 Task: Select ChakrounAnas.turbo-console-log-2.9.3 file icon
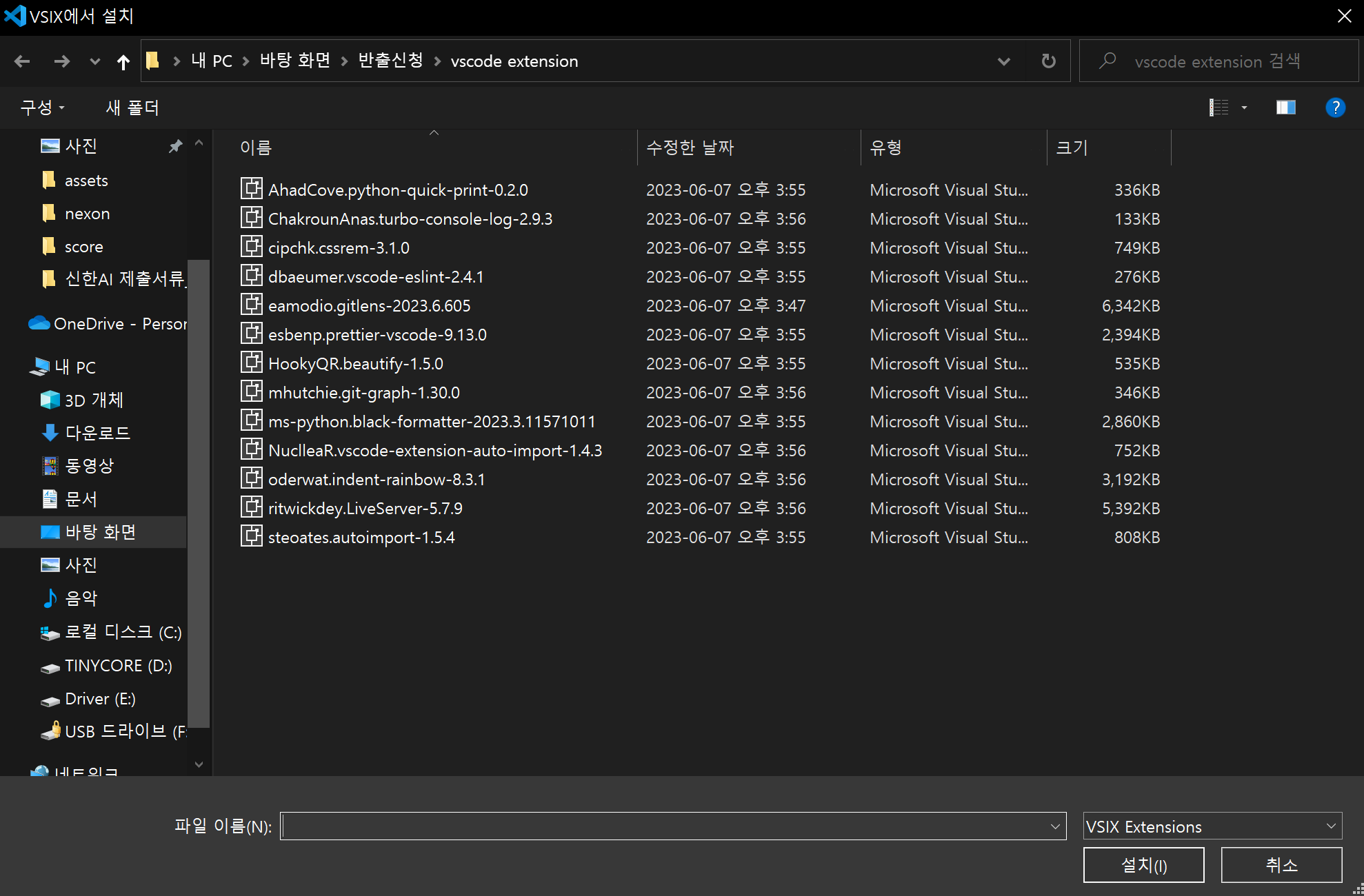(x=252, y=217)
